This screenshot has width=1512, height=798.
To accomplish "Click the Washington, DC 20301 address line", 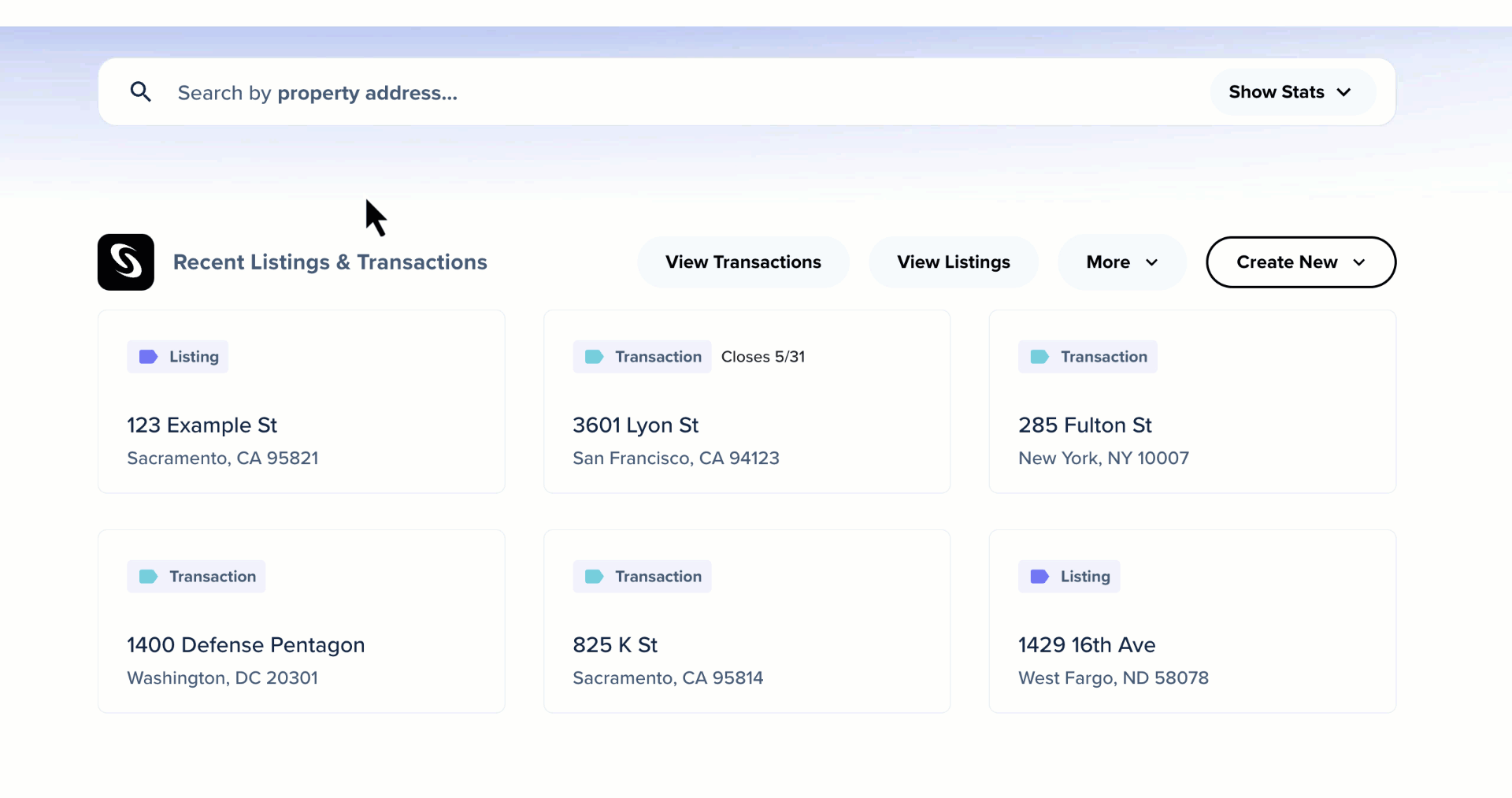I will click(x=222, y=678).
